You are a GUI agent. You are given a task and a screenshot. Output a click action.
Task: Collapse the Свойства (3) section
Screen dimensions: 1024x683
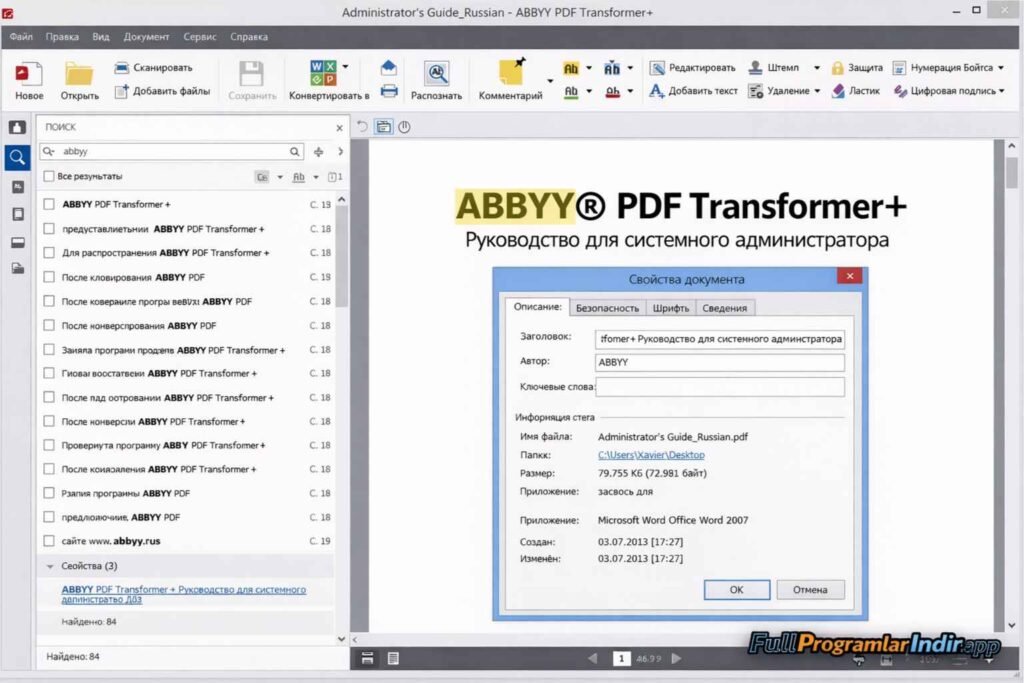pyautogui.click(x=51, y=565)
